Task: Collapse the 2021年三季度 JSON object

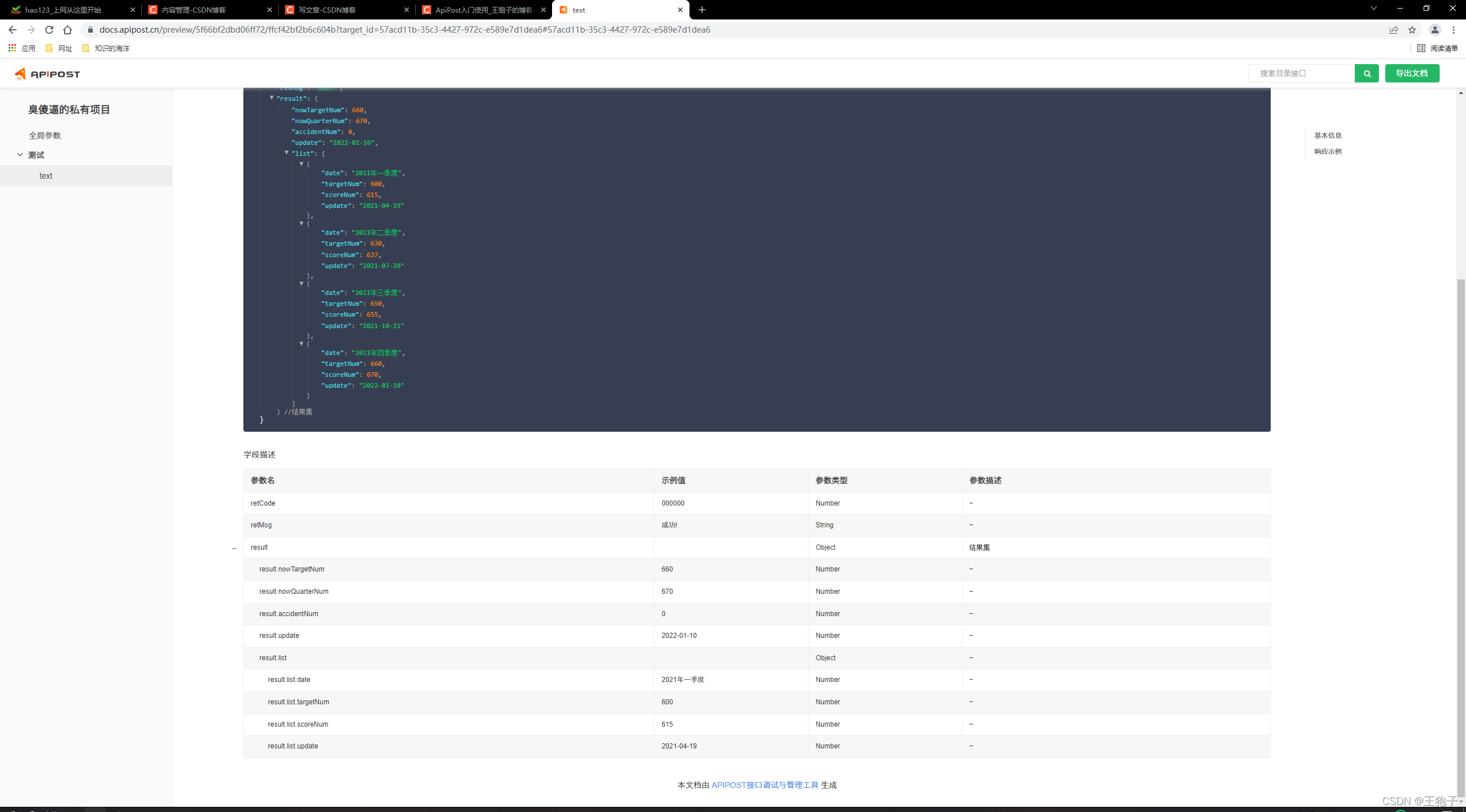Action: point(301,283)
